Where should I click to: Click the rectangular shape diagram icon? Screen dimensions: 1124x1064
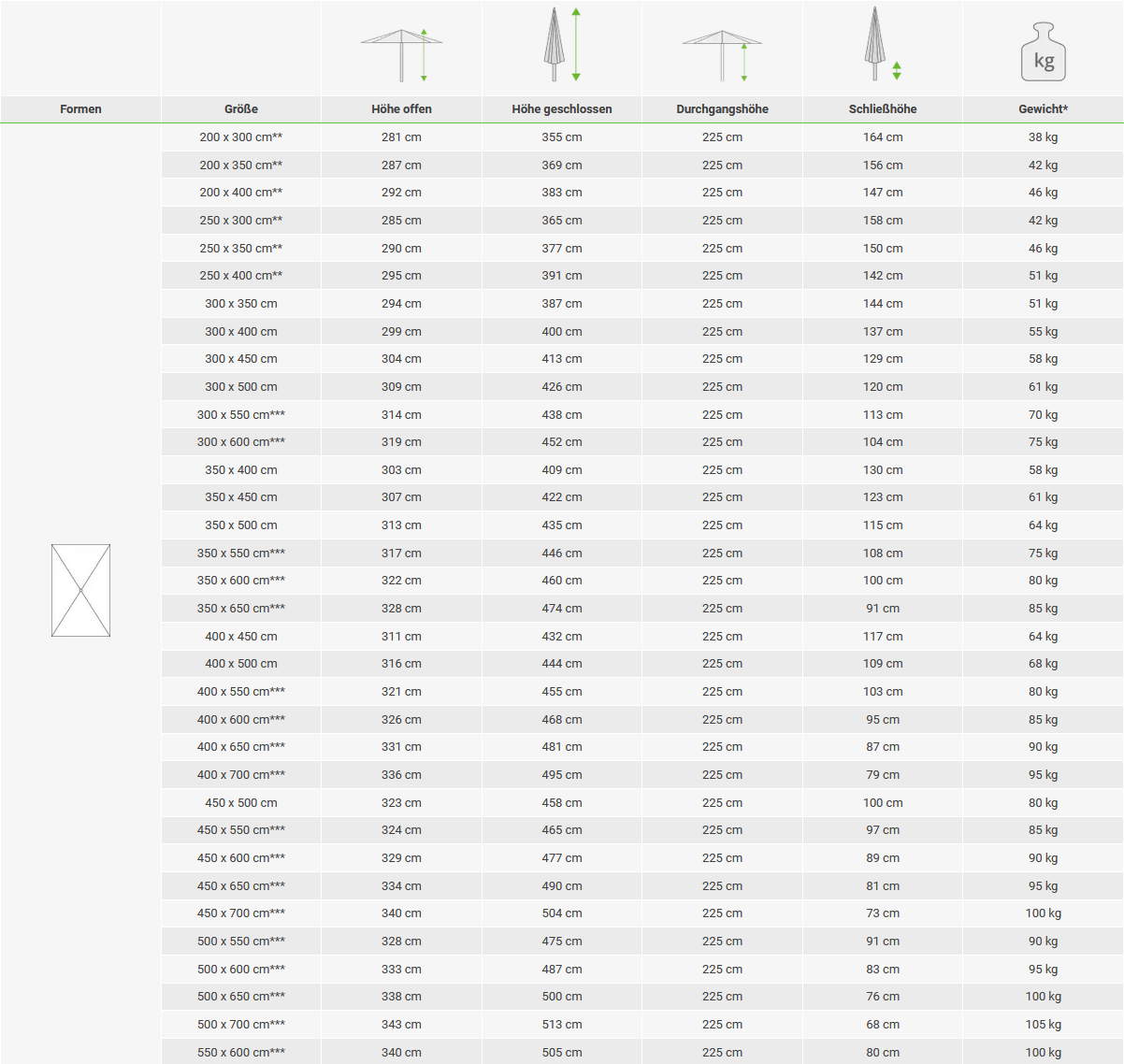(81, 591)
